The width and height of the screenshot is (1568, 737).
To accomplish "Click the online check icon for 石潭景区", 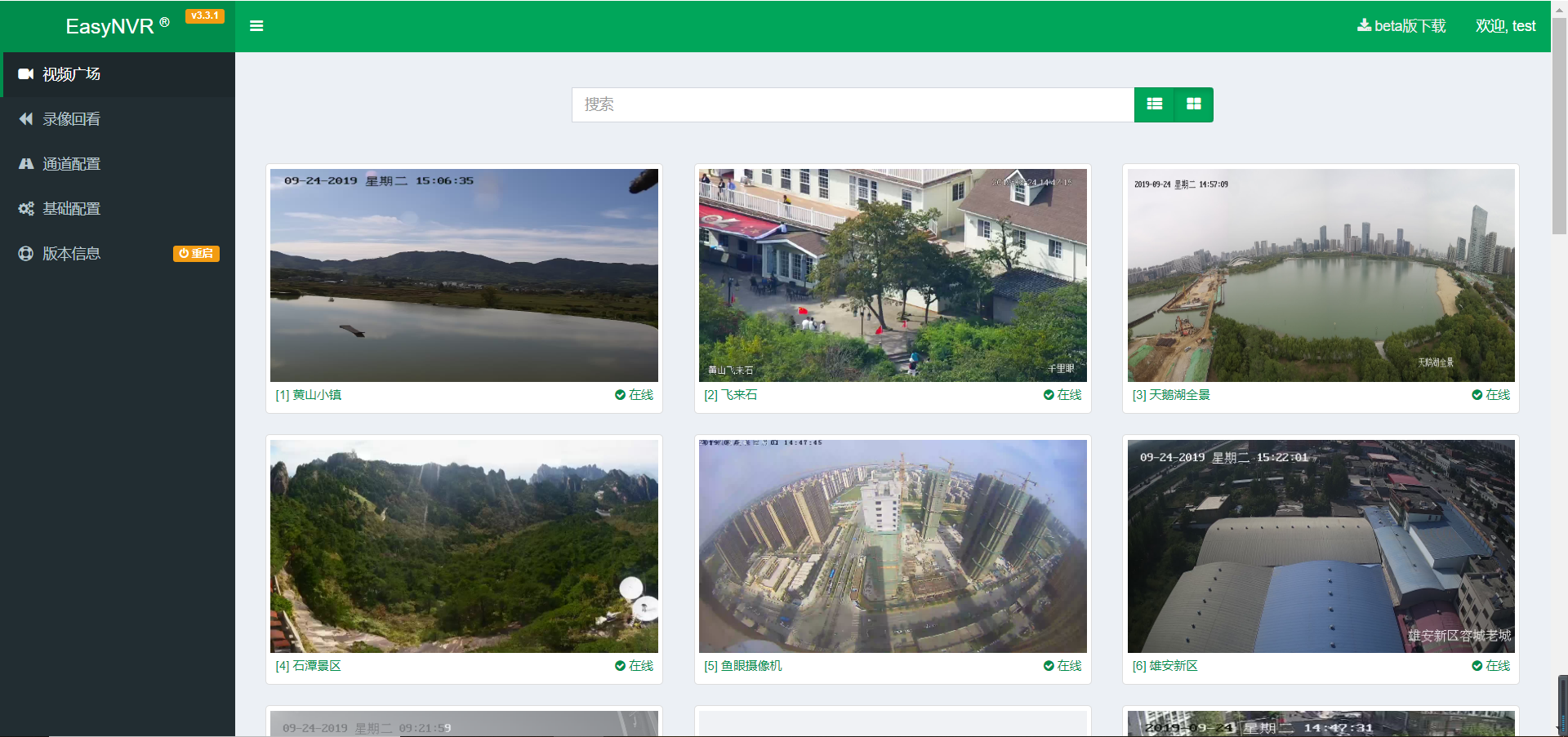I will point(620,666).
